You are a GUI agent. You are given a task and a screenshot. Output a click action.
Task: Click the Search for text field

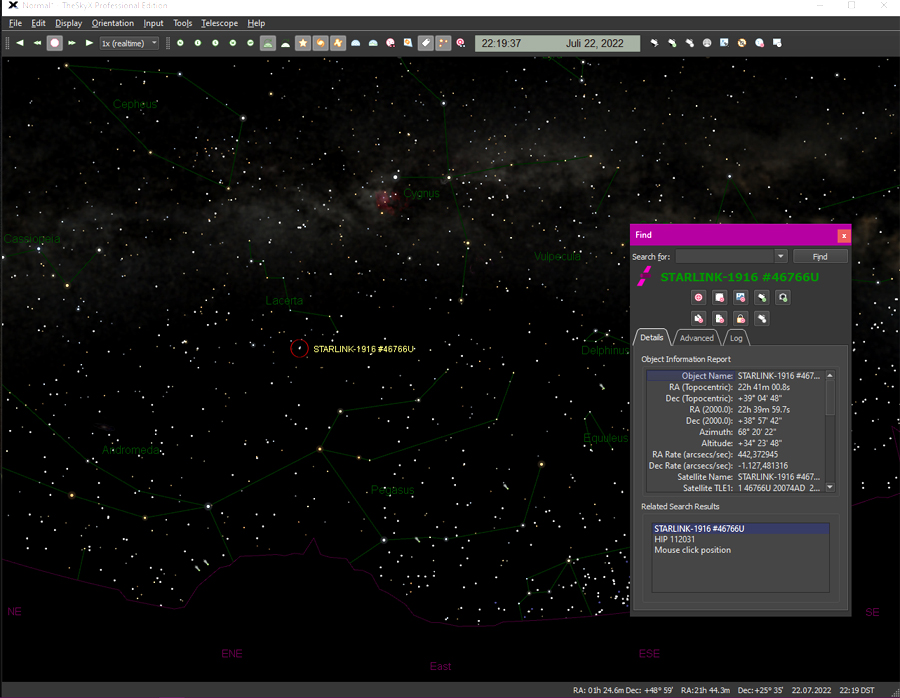coord(724,257)
